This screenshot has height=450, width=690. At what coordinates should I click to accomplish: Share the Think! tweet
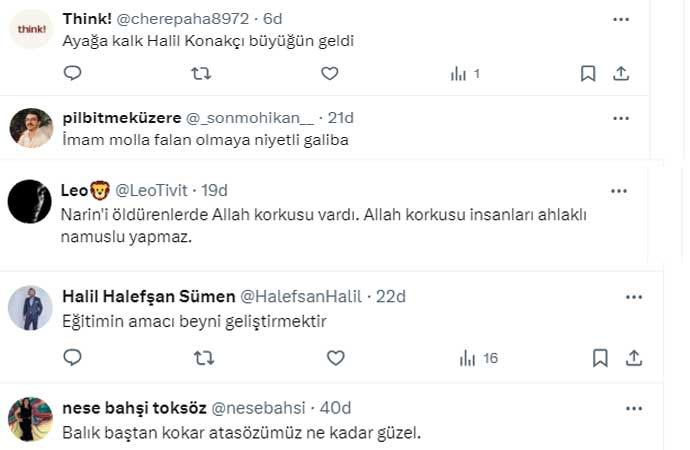click(620, 73)
